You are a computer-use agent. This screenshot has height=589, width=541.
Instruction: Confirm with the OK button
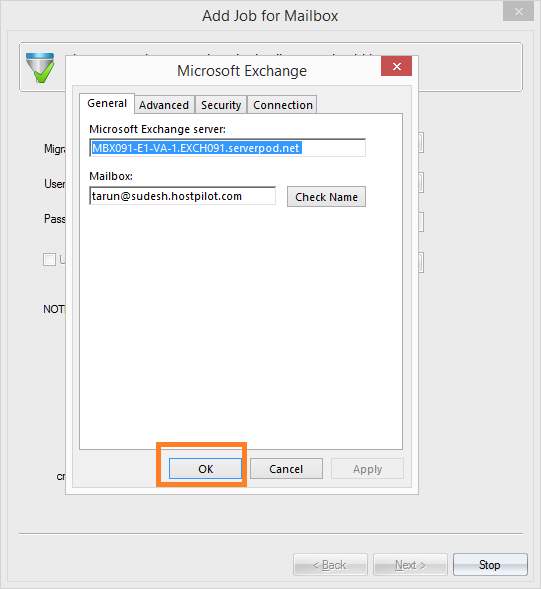(x=206, y=469)
